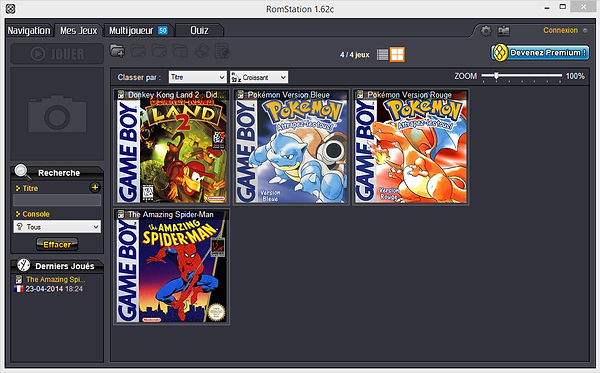Click the 'Console' search label
The image size is (600, 373).
[36, 214]
